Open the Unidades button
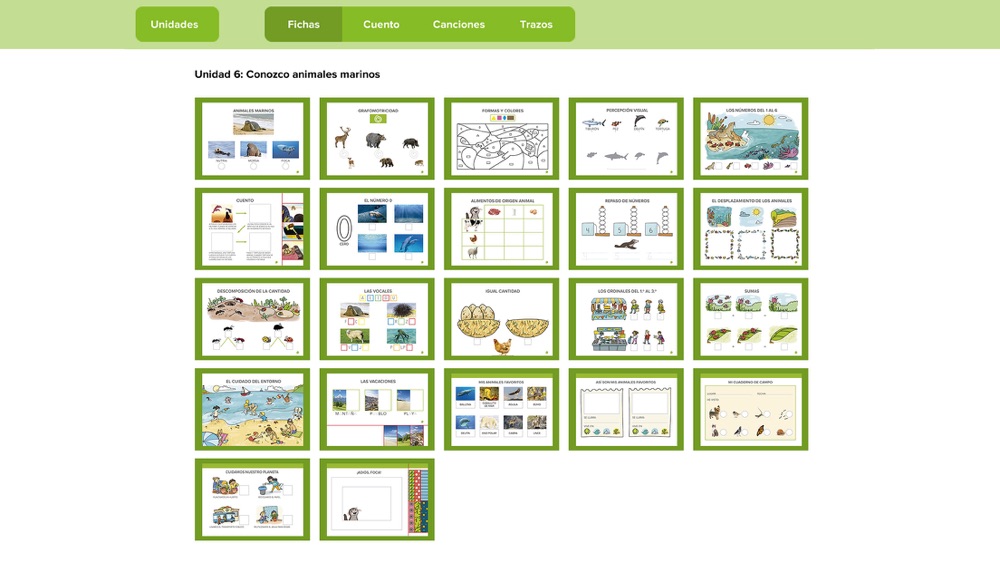Image resolution: width=1000 pixels, height=563 pixels. pyautogui.click(x=177, y=24)
